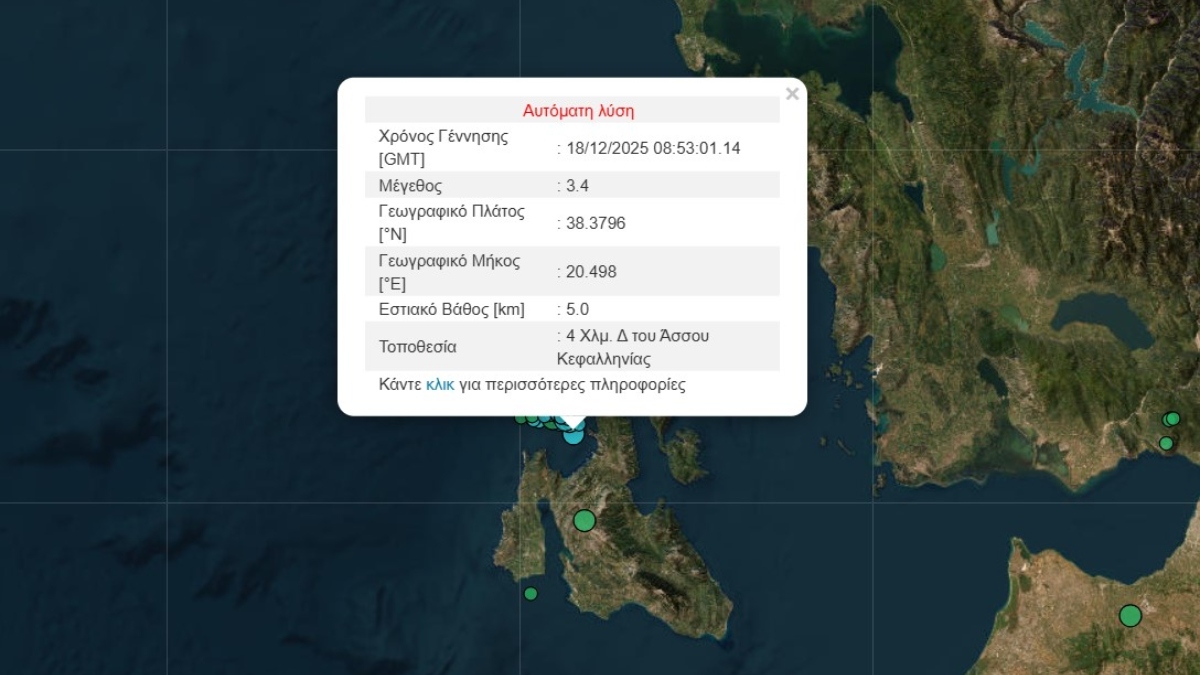1200x675 pixels.
Task: Click the large dark lake on the mainland
Action: [1098, 322]
